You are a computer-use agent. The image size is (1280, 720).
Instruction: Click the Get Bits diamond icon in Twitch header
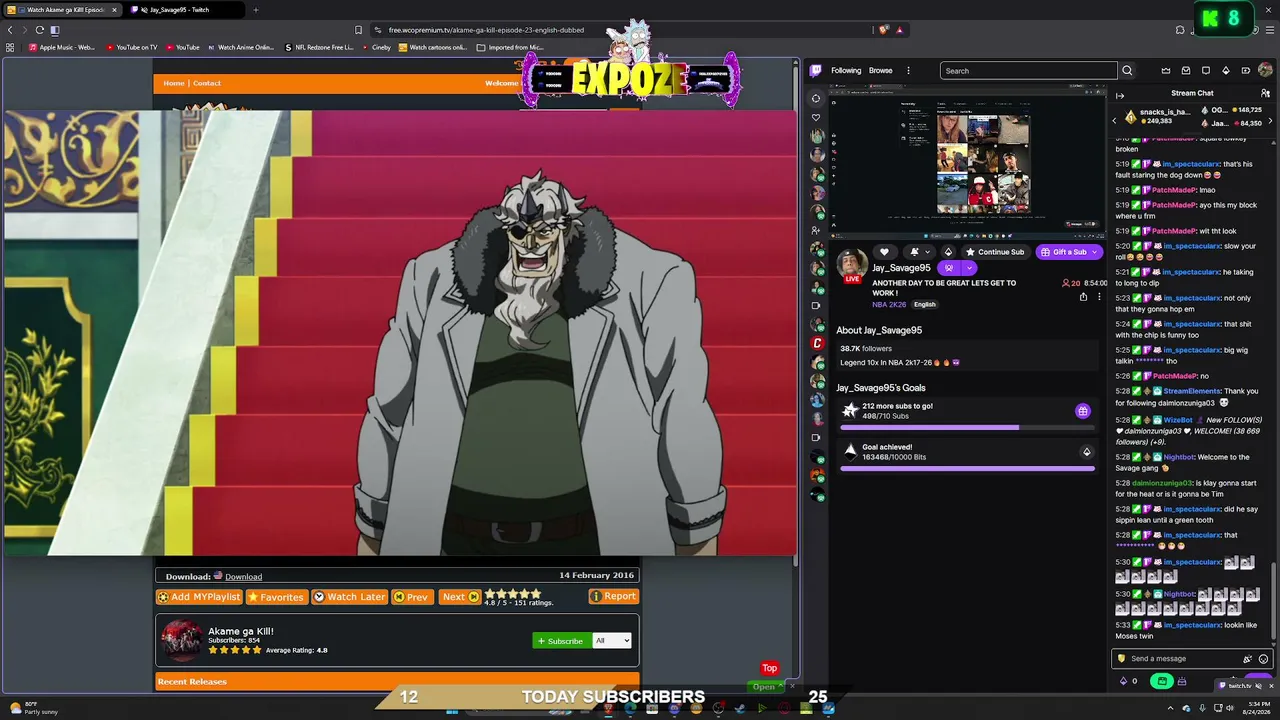(x=1226, y=71)
